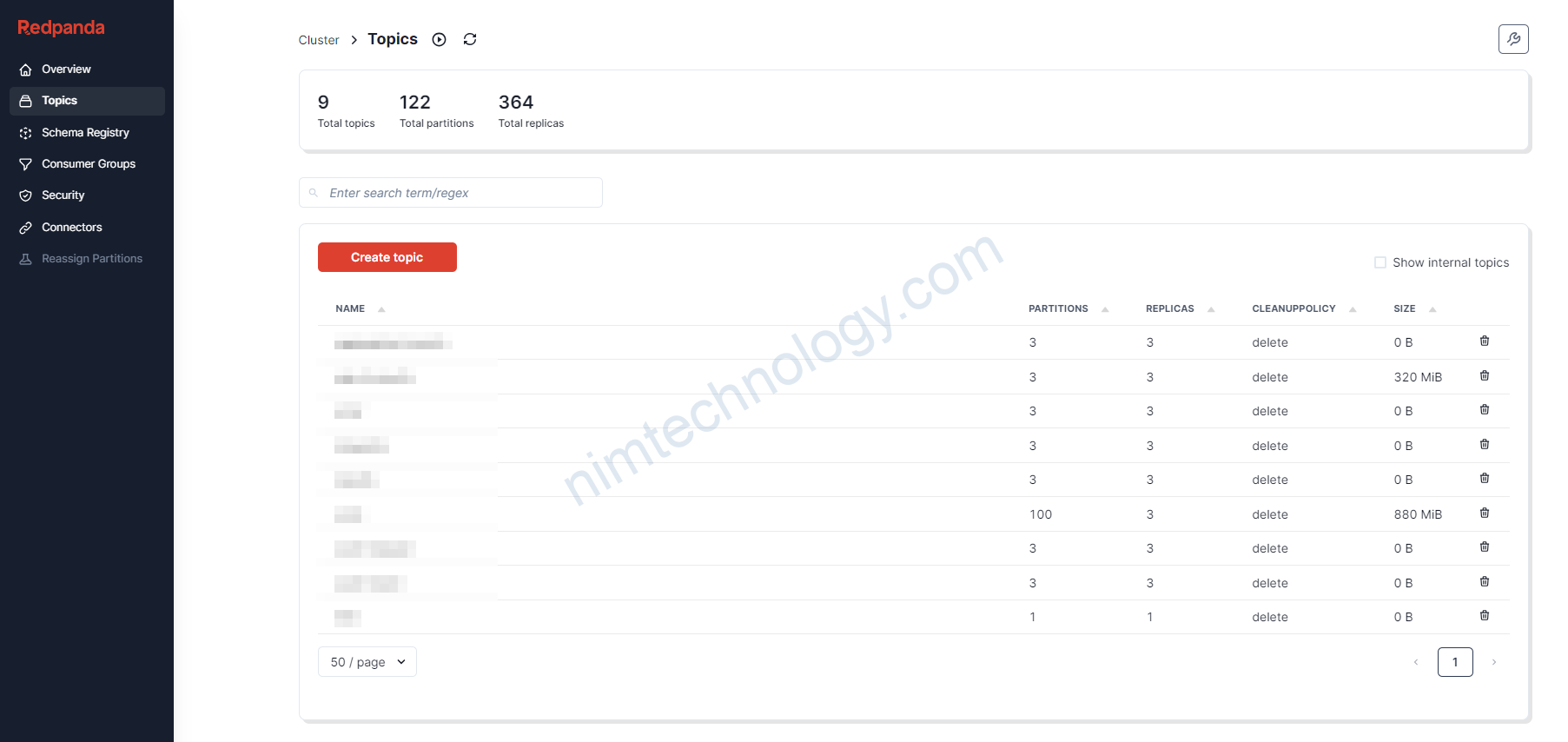Click the Redpanda logo
The image size is (1568, 742).
click(61, 28)
